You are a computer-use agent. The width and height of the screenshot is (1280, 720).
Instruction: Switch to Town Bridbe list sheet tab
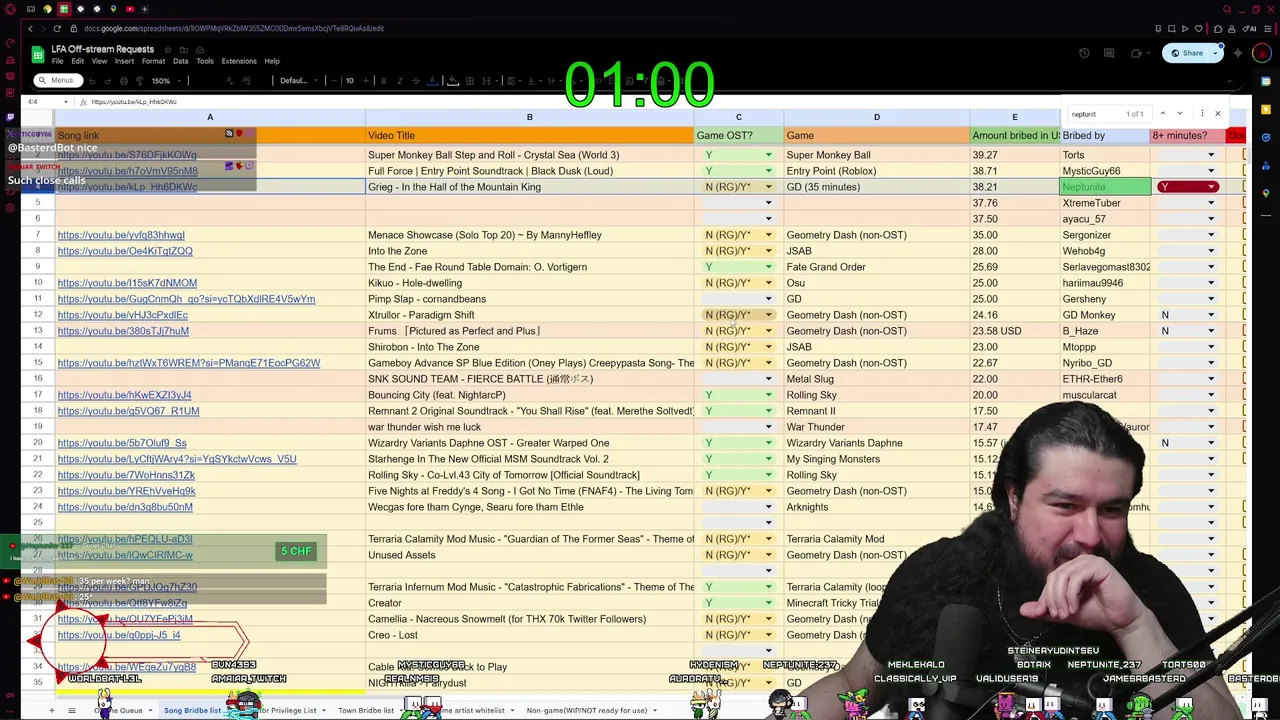[x=365, y=710]
